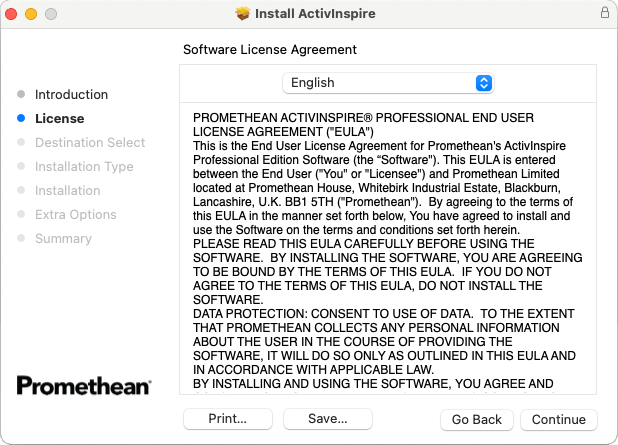Select the License step label in sidebar
This screenshot has height=445, width=618.
coord(59,118)
